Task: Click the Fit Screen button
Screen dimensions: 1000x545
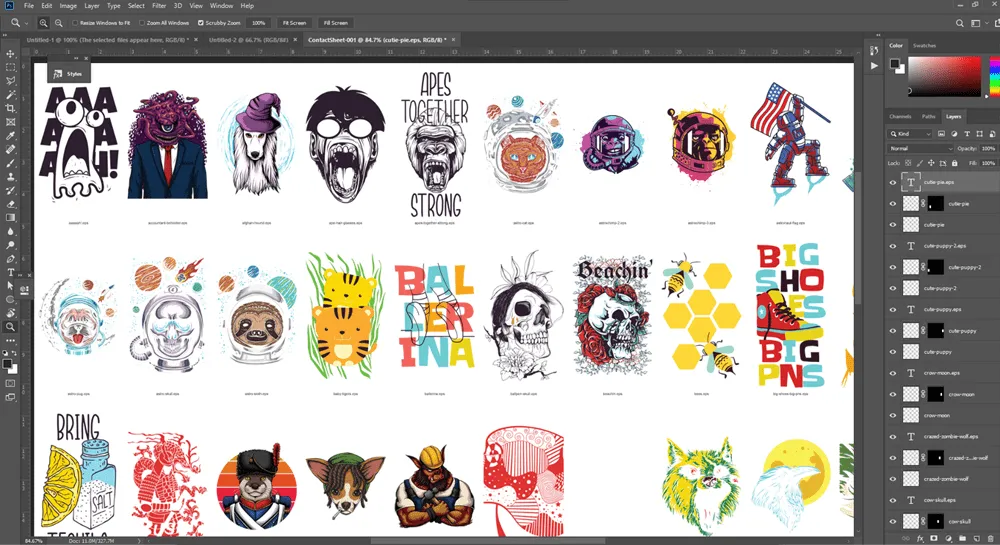Action: [x=294, y=23]
